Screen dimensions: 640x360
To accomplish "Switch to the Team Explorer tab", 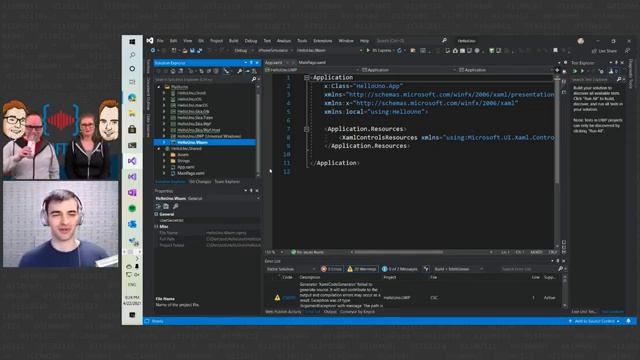I will pyautogui.click(x=227, y=182).
